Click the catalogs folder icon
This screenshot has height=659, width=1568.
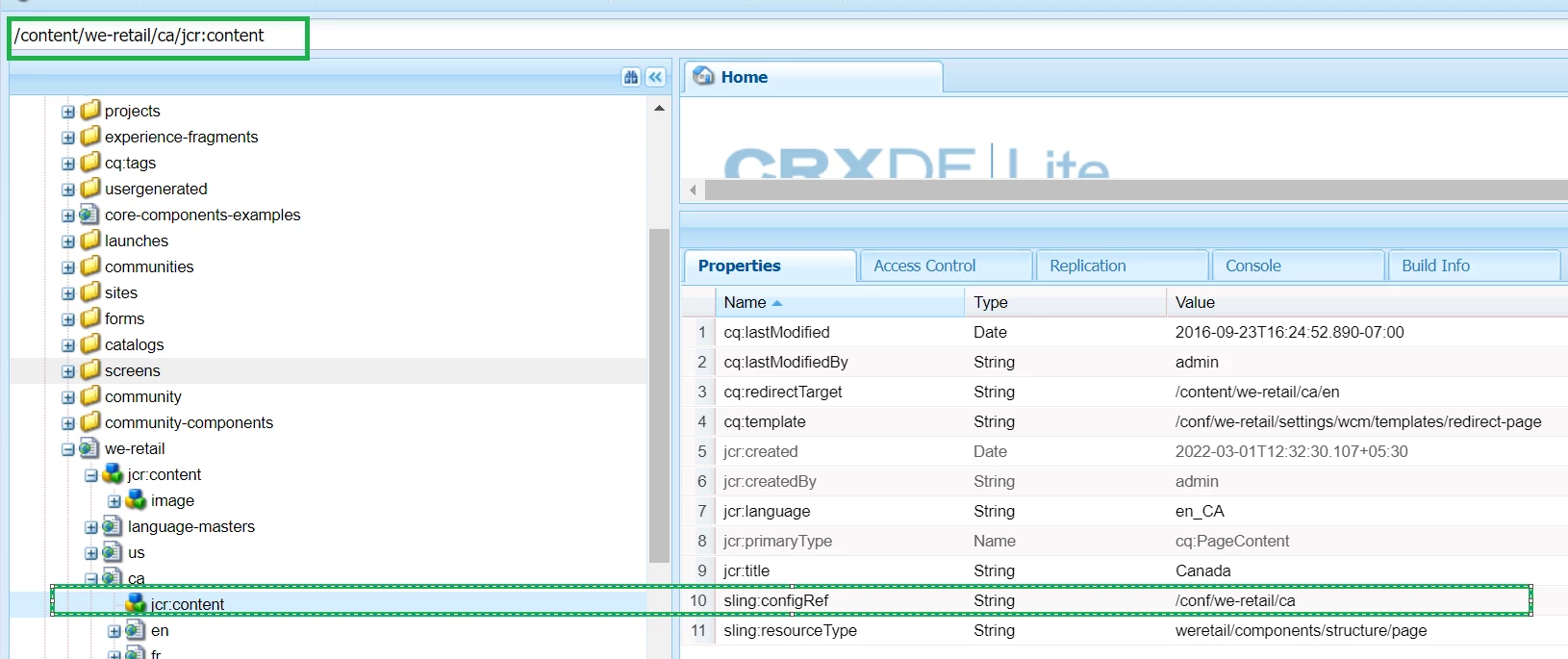tap(90, 343)
